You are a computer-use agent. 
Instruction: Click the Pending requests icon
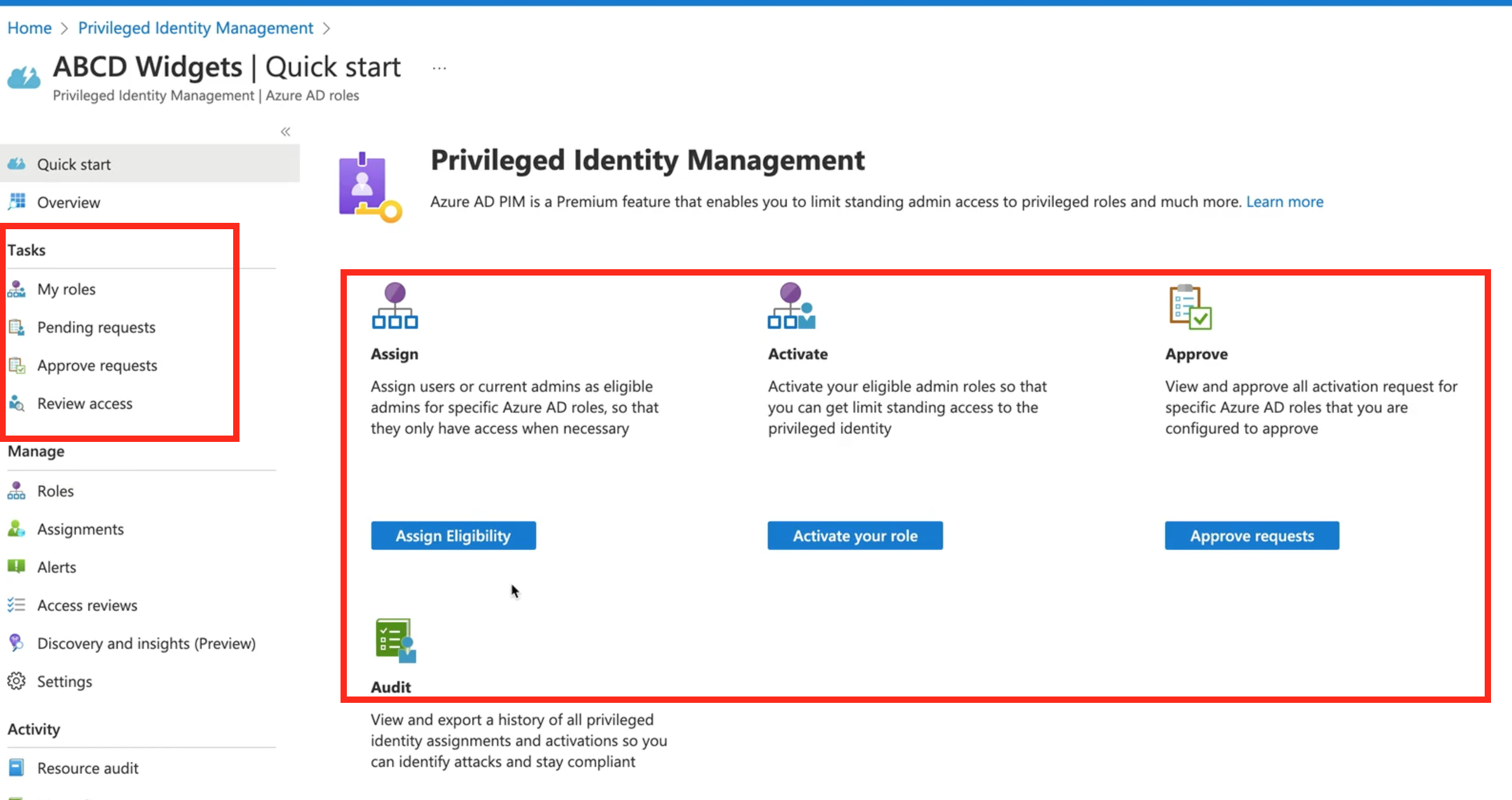click(17, 327)
